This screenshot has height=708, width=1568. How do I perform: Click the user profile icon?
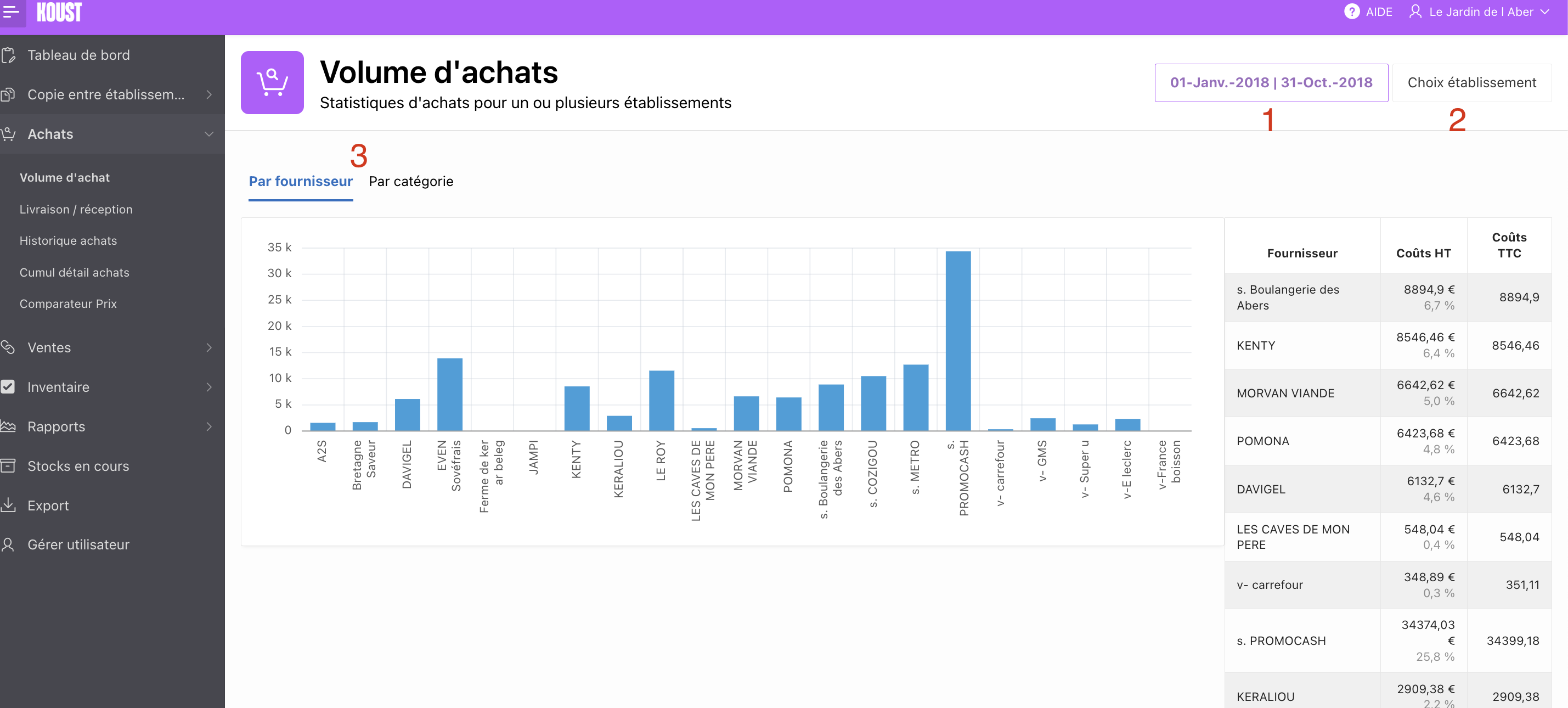point(1415,12)
